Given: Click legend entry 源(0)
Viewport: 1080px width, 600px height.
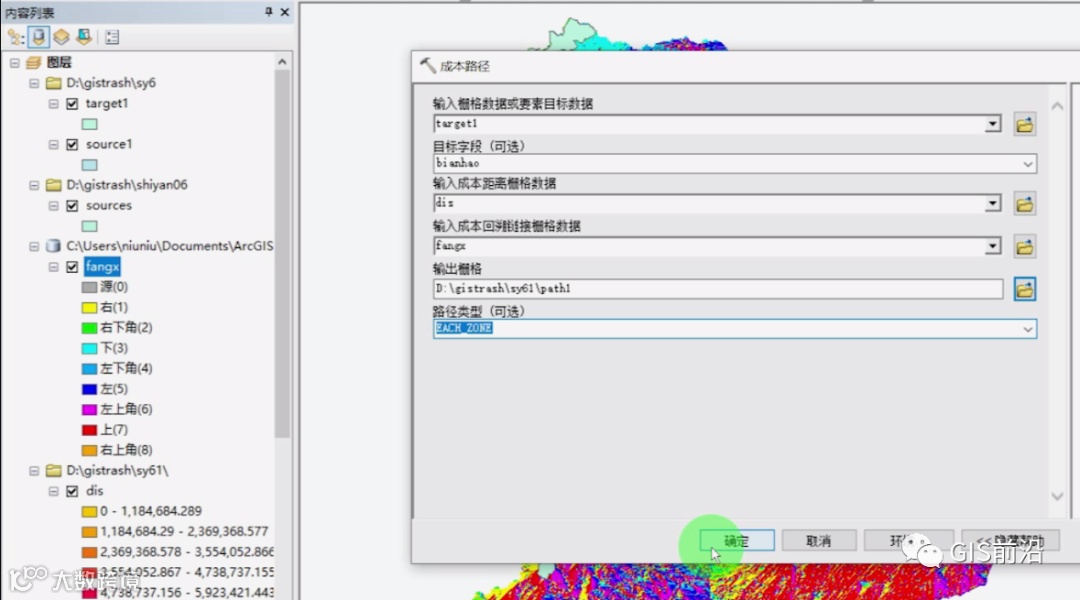Looking at the screenshot, I should tap(114, 287).
